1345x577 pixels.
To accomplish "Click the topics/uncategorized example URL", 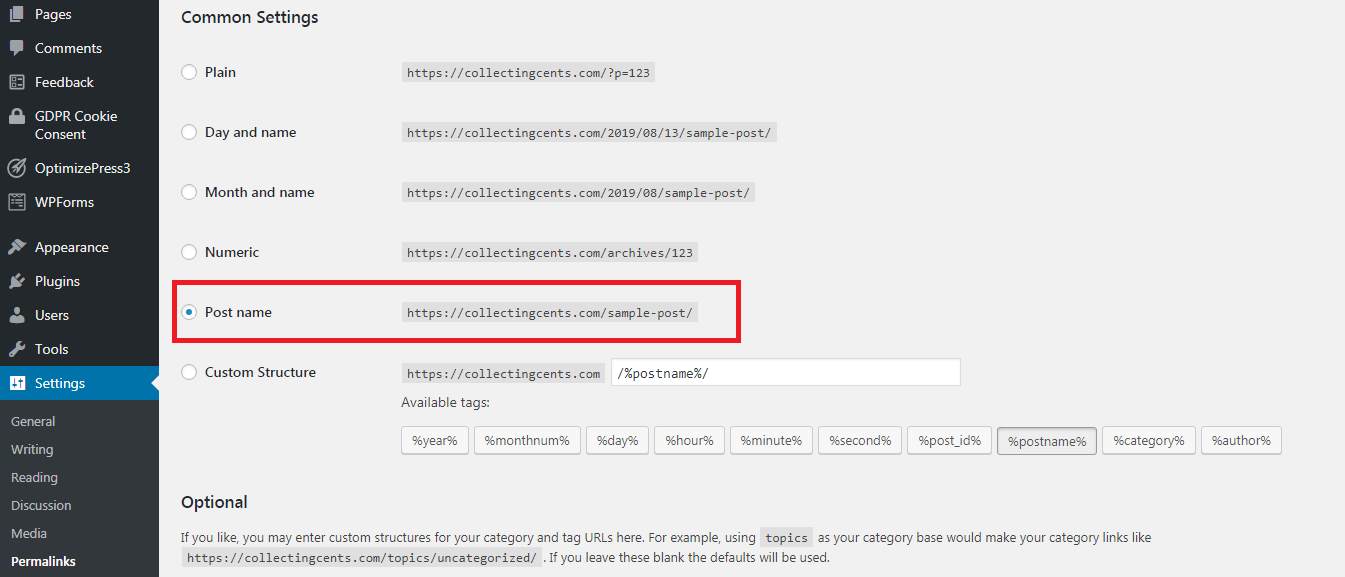I will coord(361,557).
